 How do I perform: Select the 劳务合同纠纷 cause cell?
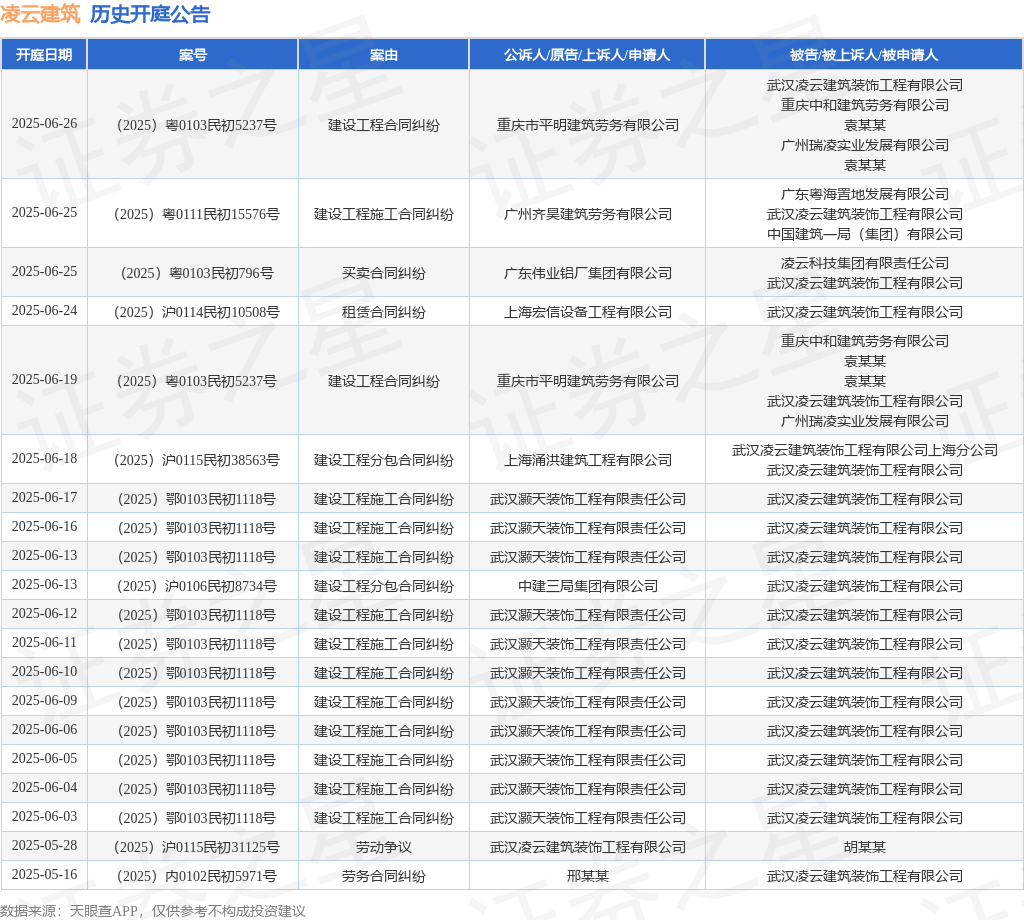(383, 876)
